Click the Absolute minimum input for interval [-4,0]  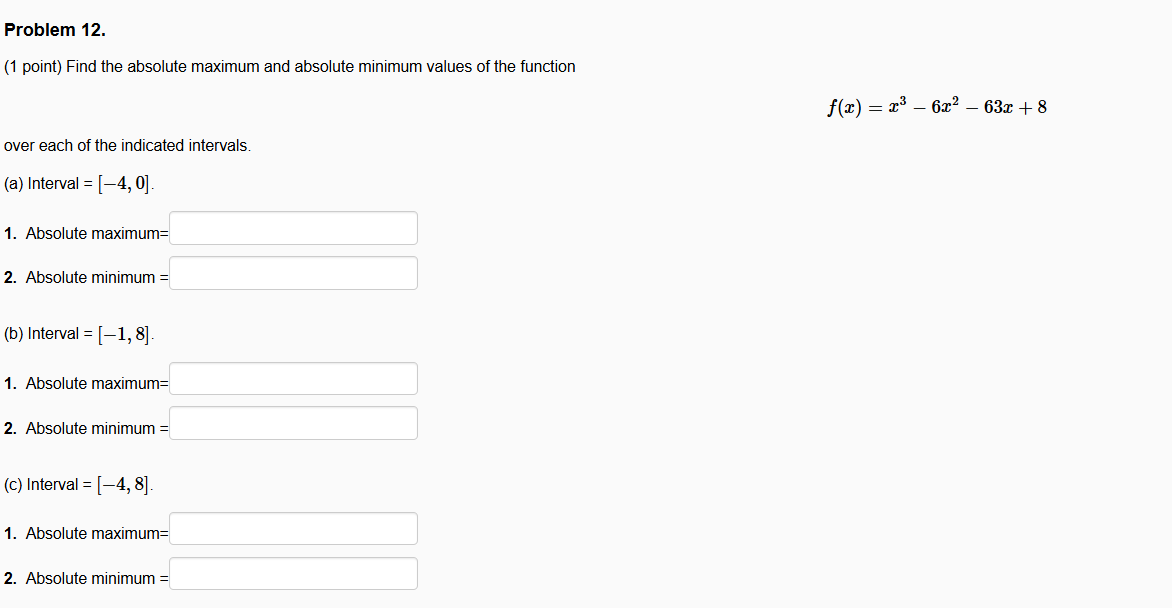coord(293,272)
